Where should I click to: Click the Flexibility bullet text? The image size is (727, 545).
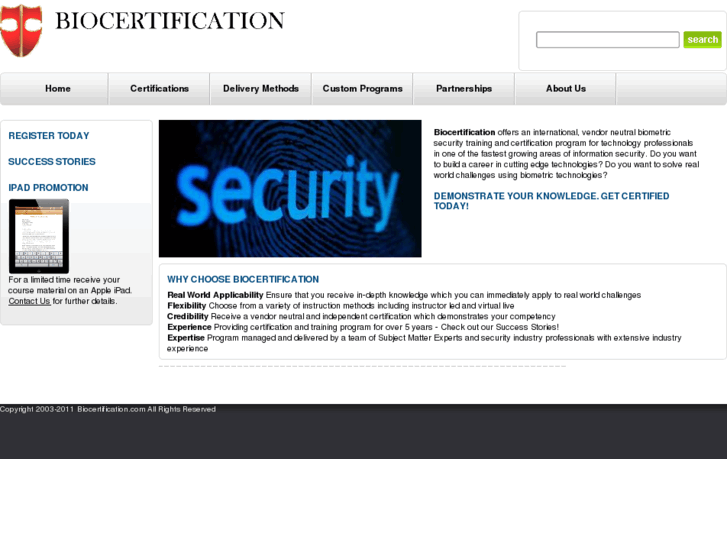(341, 306)
